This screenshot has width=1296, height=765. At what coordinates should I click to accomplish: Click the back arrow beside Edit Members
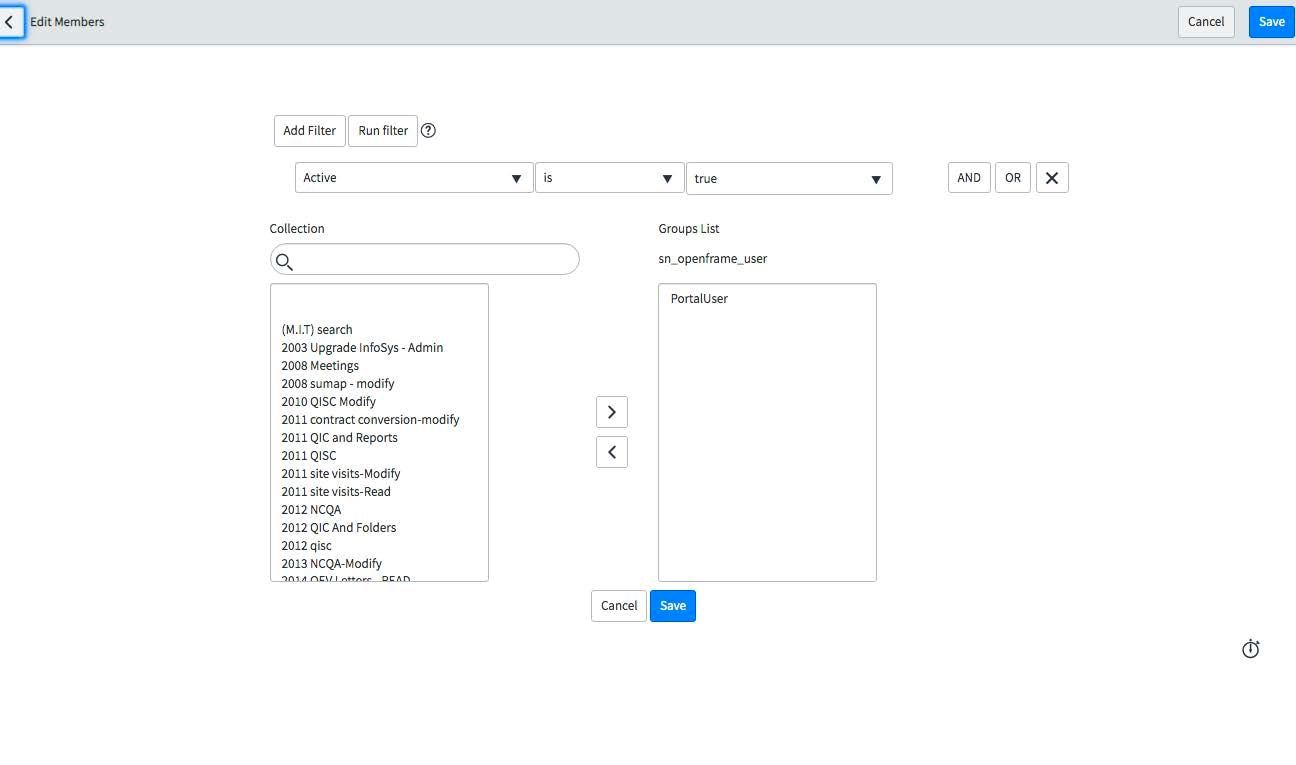[10, 21]
